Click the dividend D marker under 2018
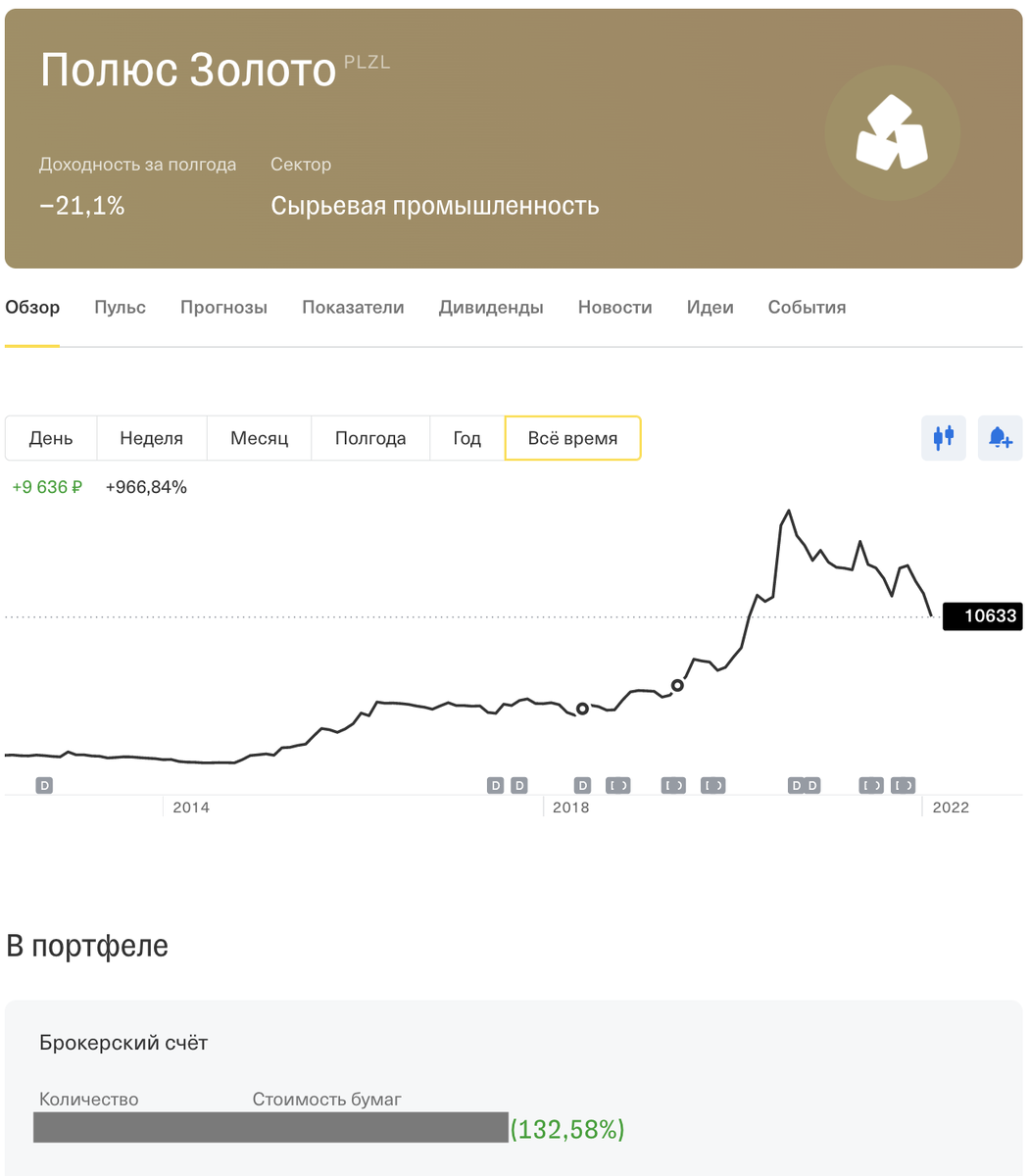The image size is (1029, 1176). click(581, 785)
